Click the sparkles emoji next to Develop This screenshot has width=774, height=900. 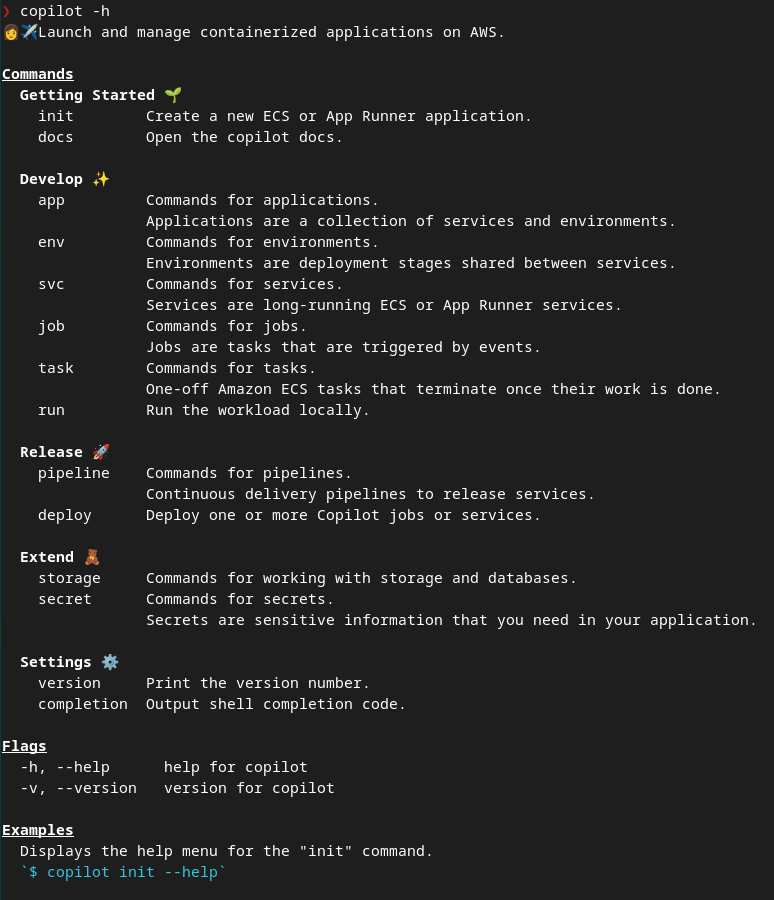(x=101, y=179)
